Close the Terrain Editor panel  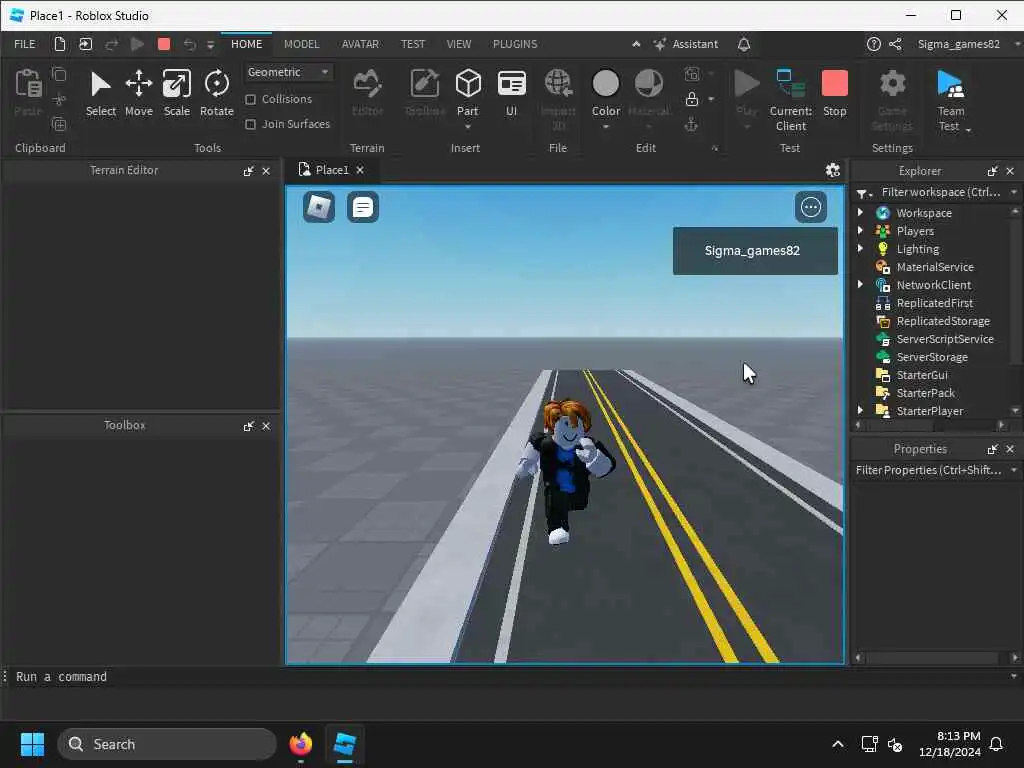[x=266, y=171]
